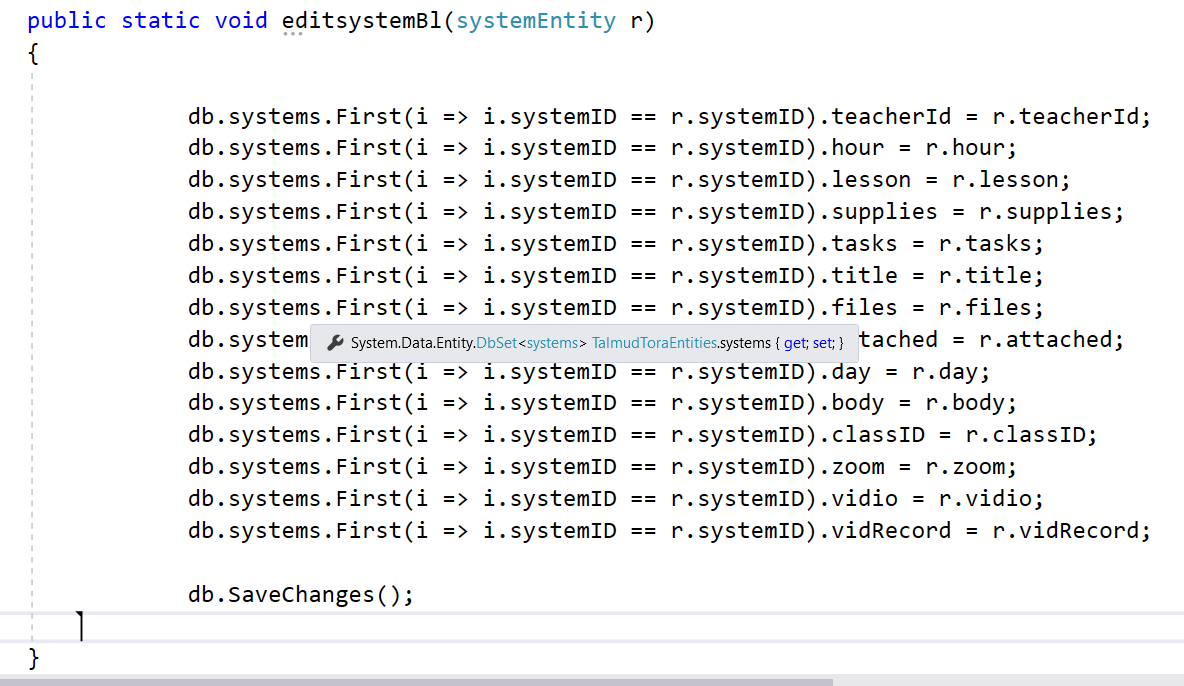This screenshot has width=1184, height=686.
Task: Click DbSet type link in tooltip
Action: pos(496,343)
